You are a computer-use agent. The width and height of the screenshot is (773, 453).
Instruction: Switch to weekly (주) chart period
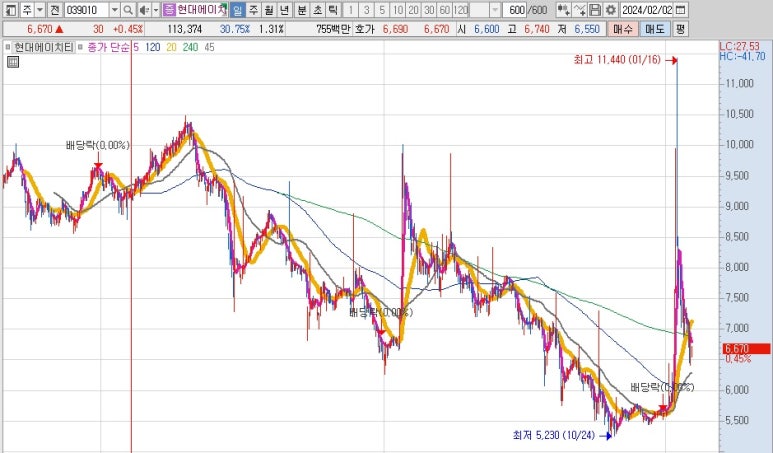pos(253,10)
